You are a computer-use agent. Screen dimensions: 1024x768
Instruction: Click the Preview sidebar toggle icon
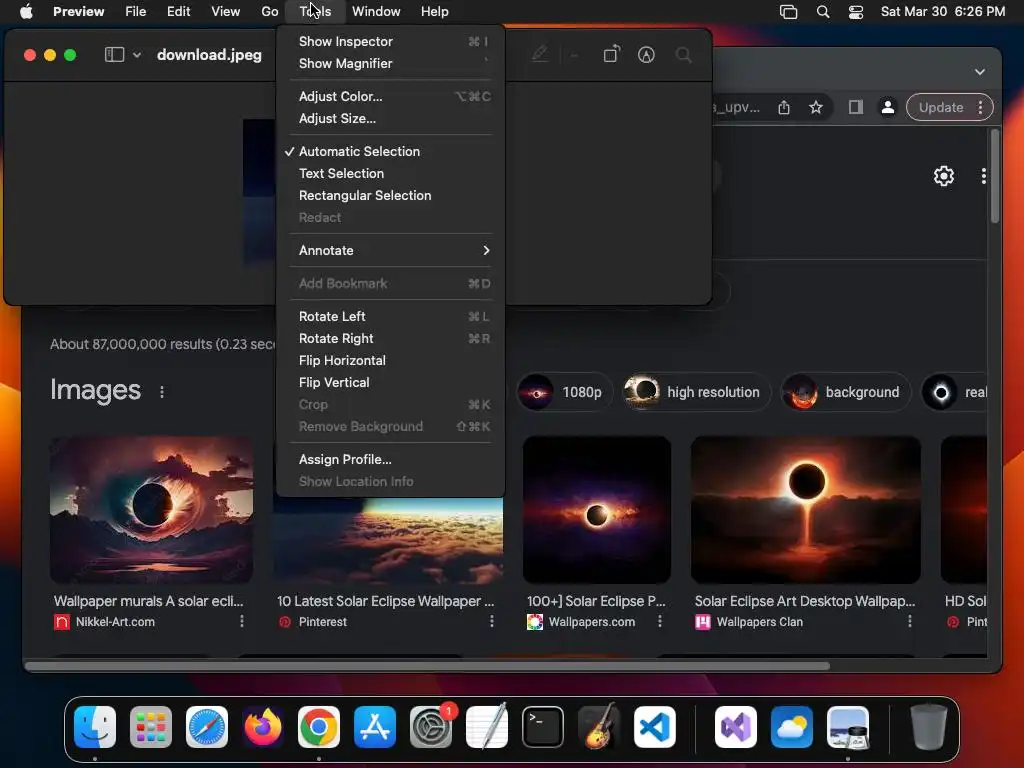click(x=114, y=55)
